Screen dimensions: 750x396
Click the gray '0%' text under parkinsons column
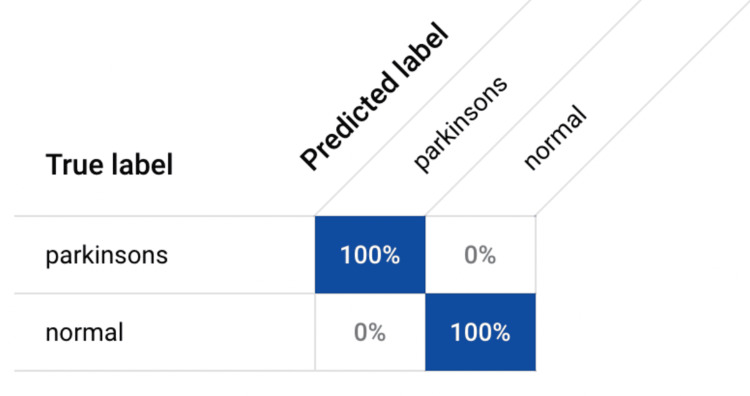click(x=370, y=332)
